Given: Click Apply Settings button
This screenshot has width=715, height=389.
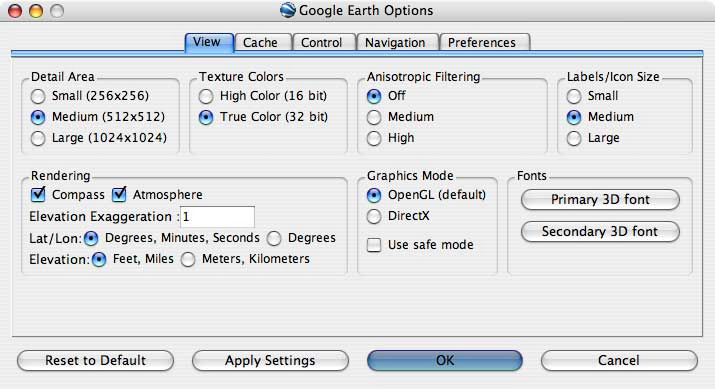Looking at the screenshot, I should 270,361.
